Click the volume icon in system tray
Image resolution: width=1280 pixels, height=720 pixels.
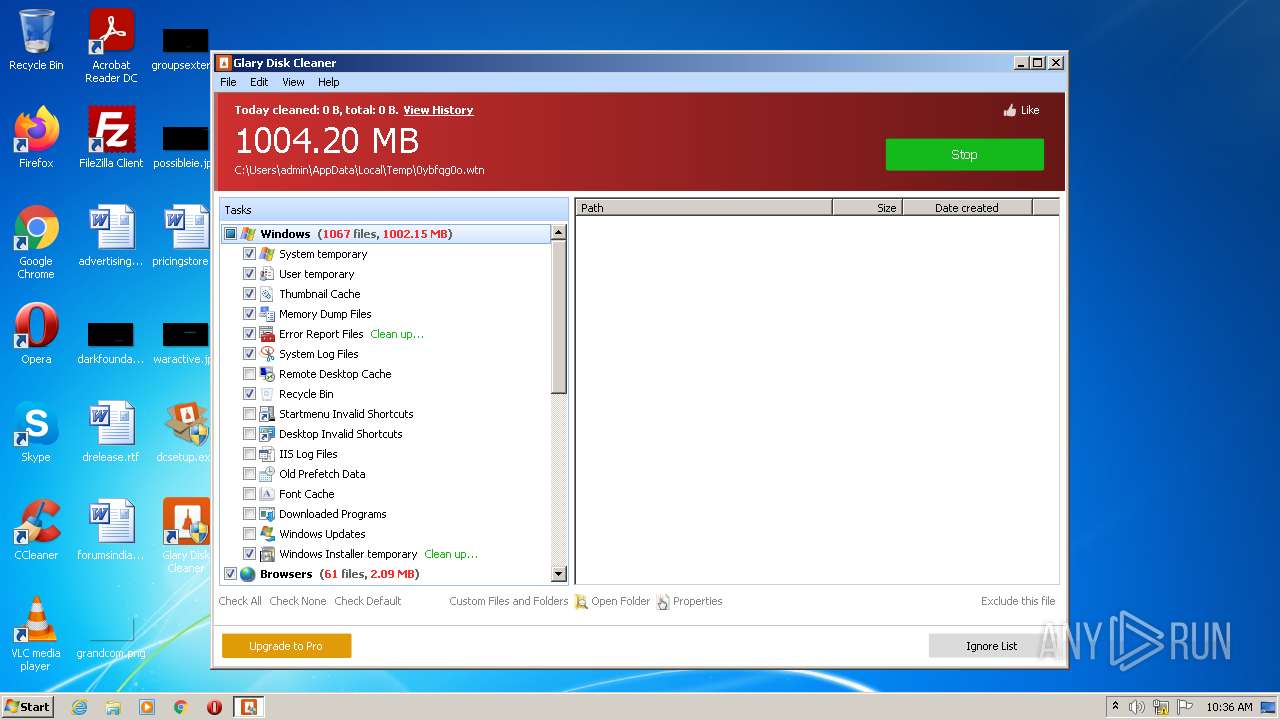point(1137,707)
